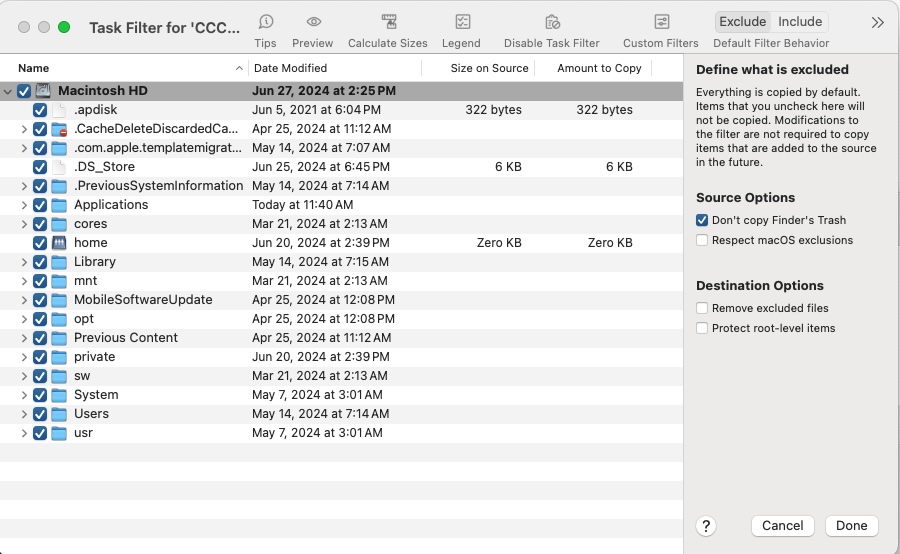Select the Include filter behavior

(x=800, y=22)
